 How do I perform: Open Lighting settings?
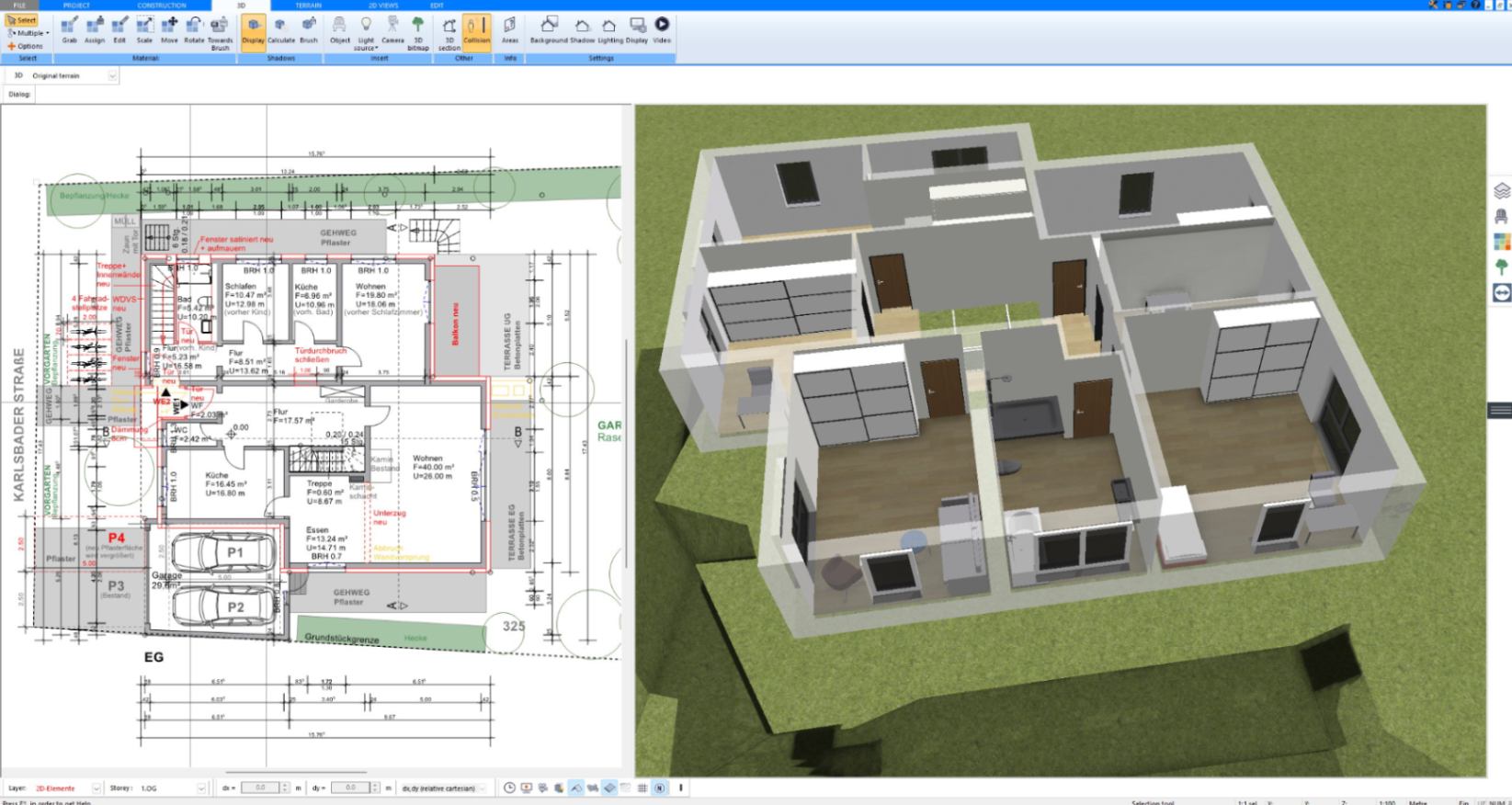610,30
